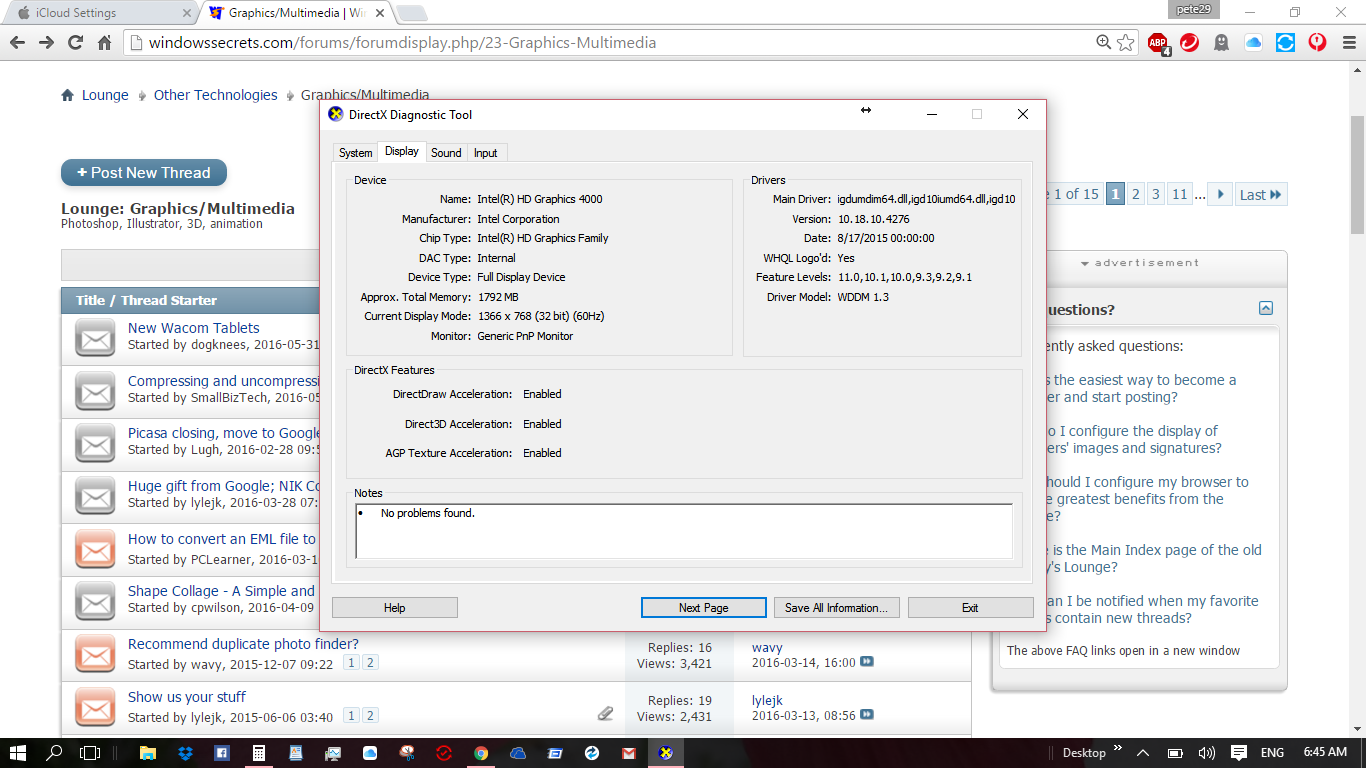Open Gmail shortcut on the taskbar
The height and width of the screenshot is (768, 1366).
(629, 752)
